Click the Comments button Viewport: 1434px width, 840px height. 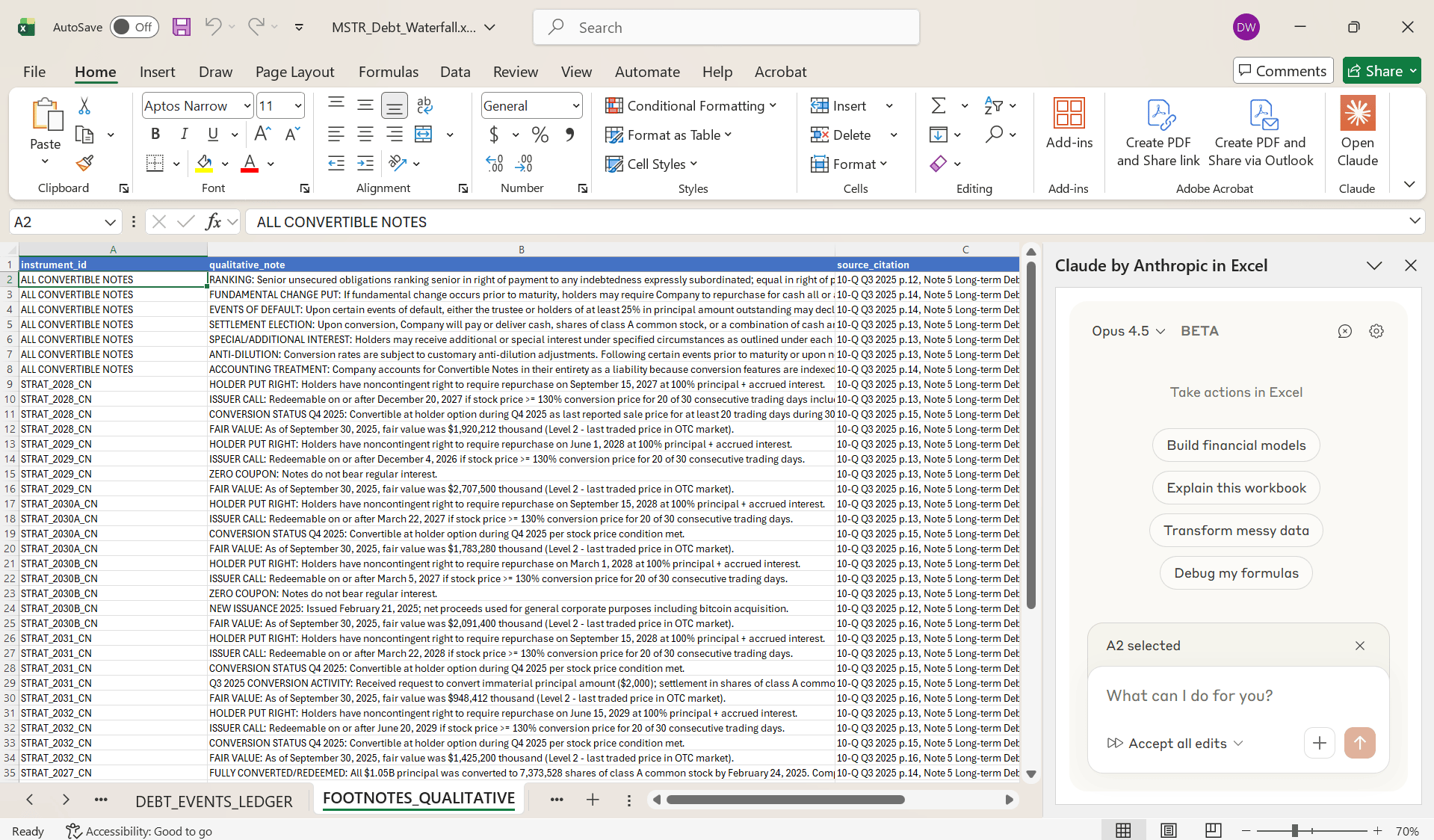[x=1282, y=71]
